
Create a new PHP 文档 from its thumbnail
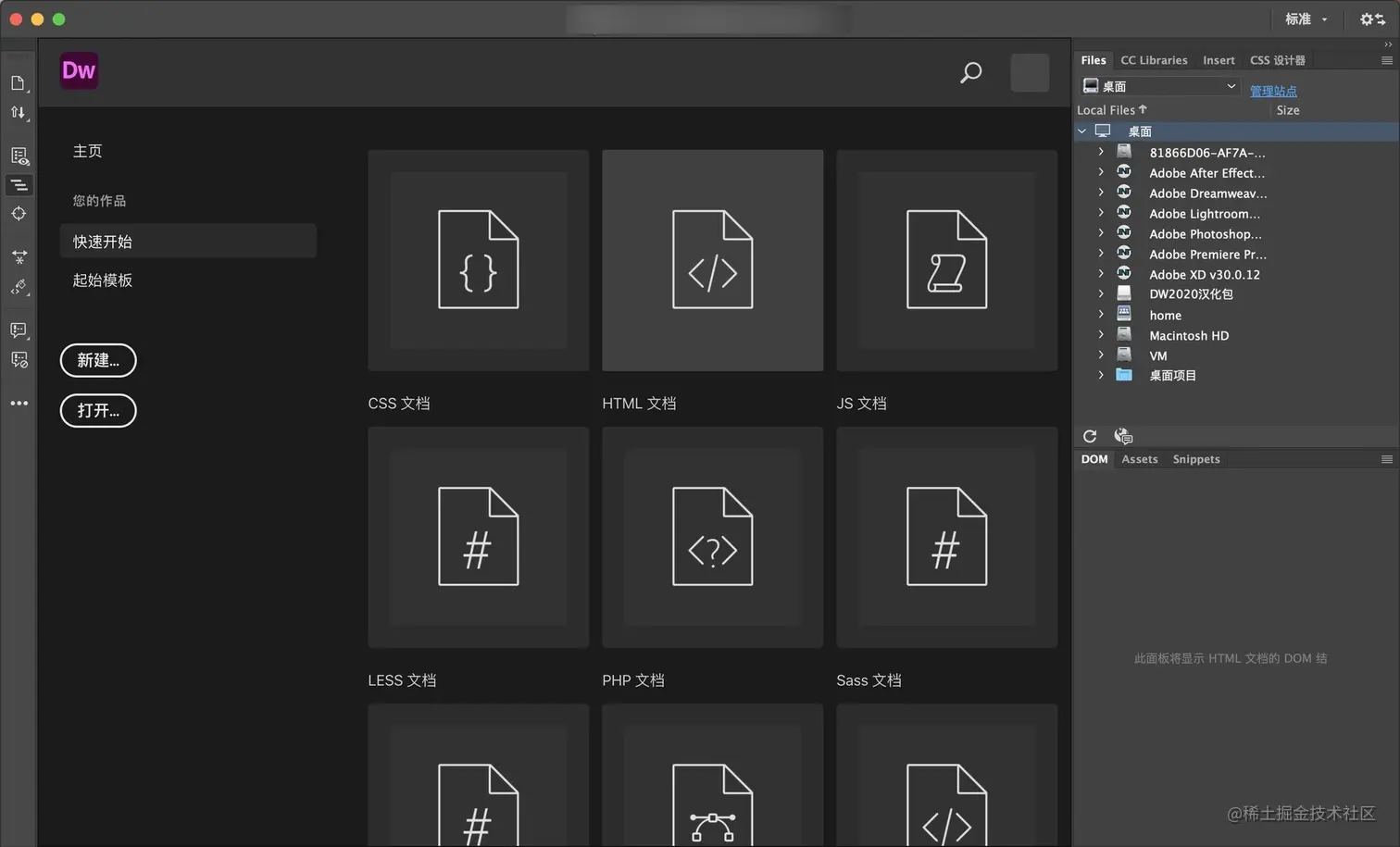713,537
